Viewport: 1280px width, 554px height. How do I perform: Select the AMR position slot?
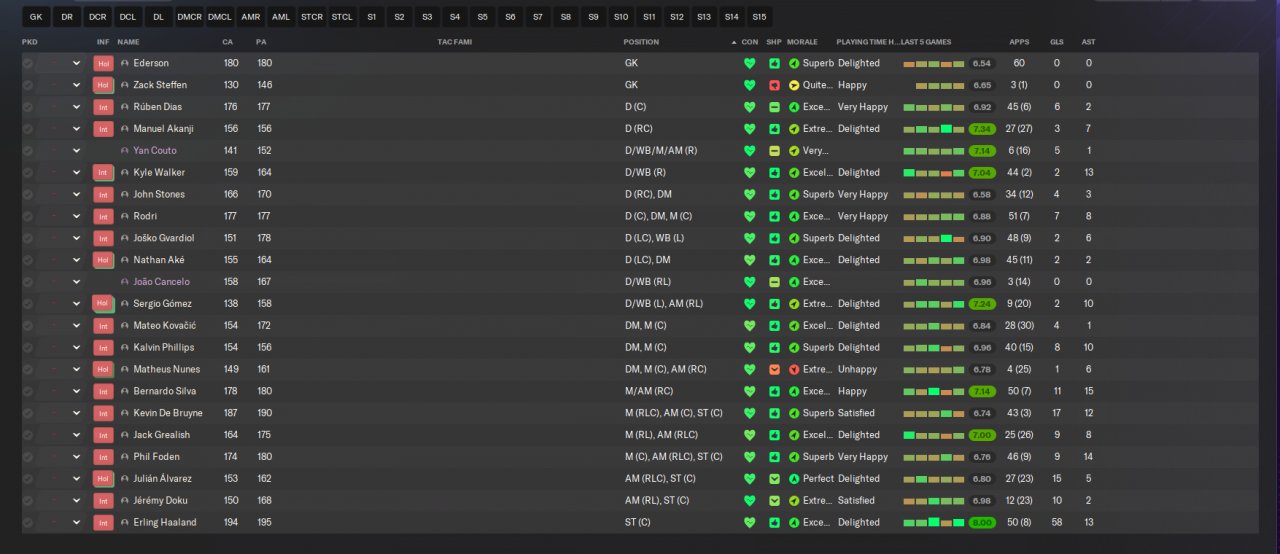[251, 17]
